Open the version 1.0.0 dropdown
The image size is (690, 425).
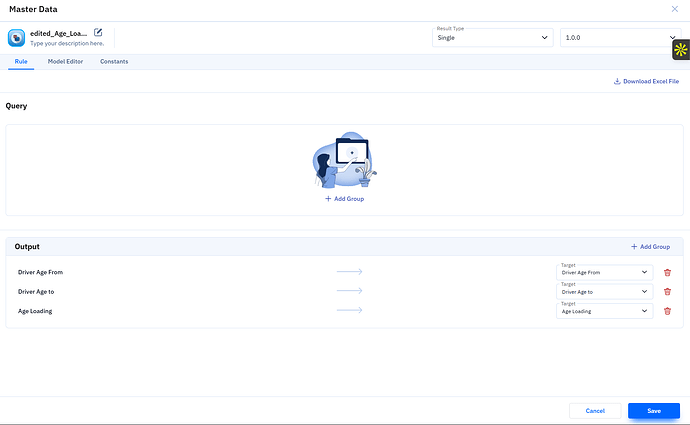pos(620,38)
